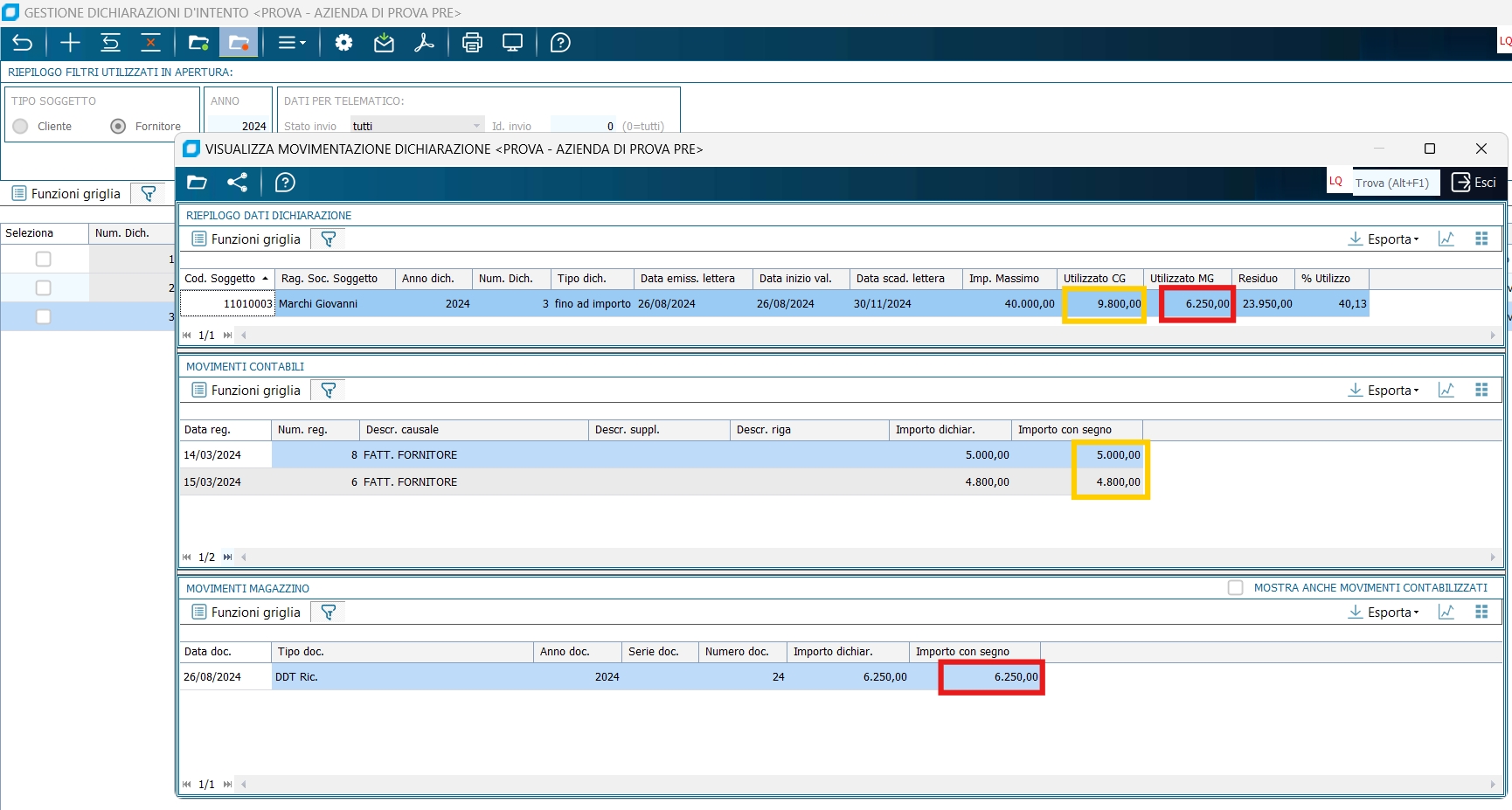
Task: Enable Mostra anche movimenti contabilizzati checkbox
Action: point(1235,588)
